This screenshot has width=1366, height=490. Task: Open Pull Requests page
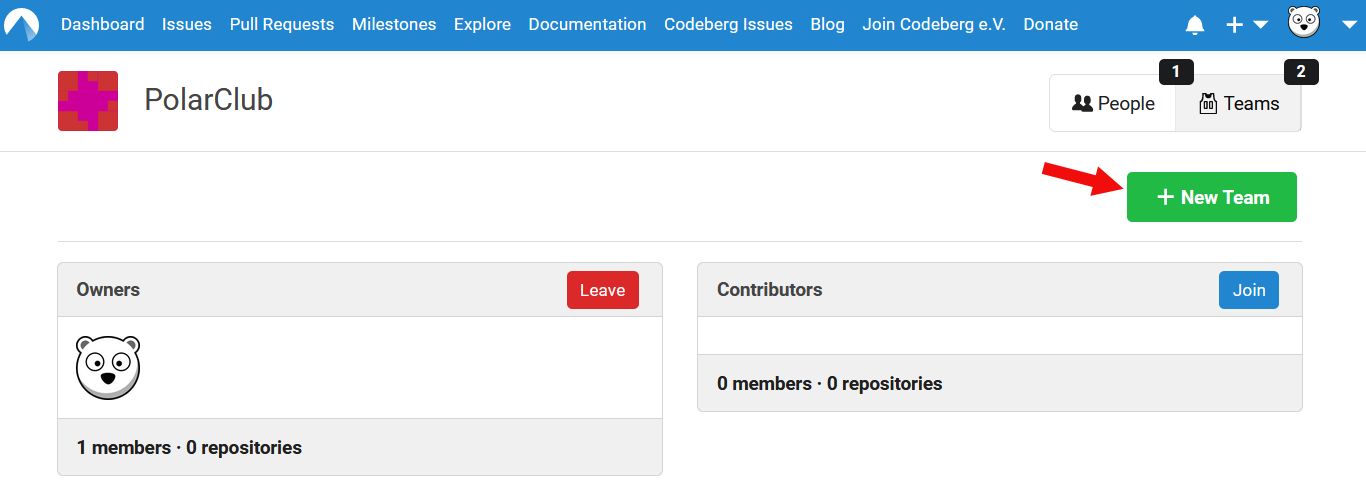[282, 25]
